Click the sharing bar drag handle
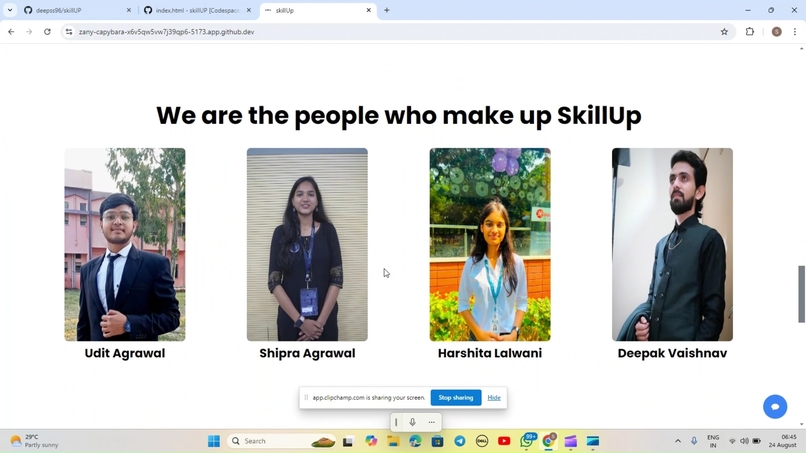 [x=306, y=397]
